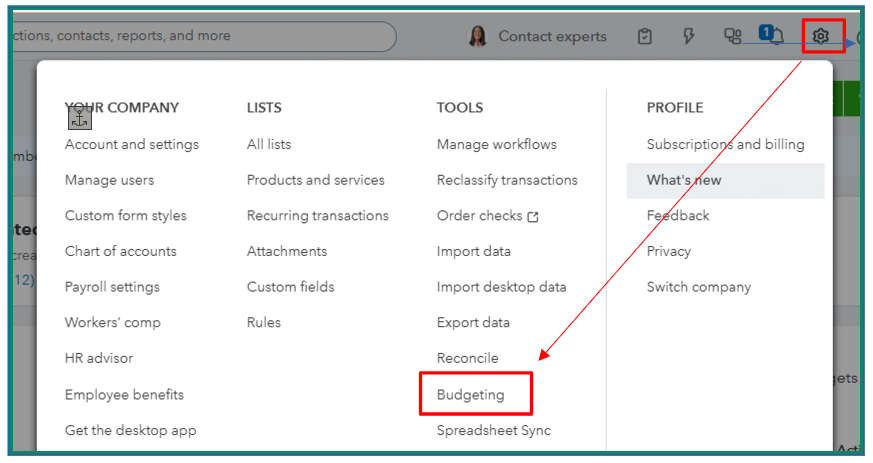Open Employee benefits
The width and height of the screenshot is (873, 463).
(124, 395)
